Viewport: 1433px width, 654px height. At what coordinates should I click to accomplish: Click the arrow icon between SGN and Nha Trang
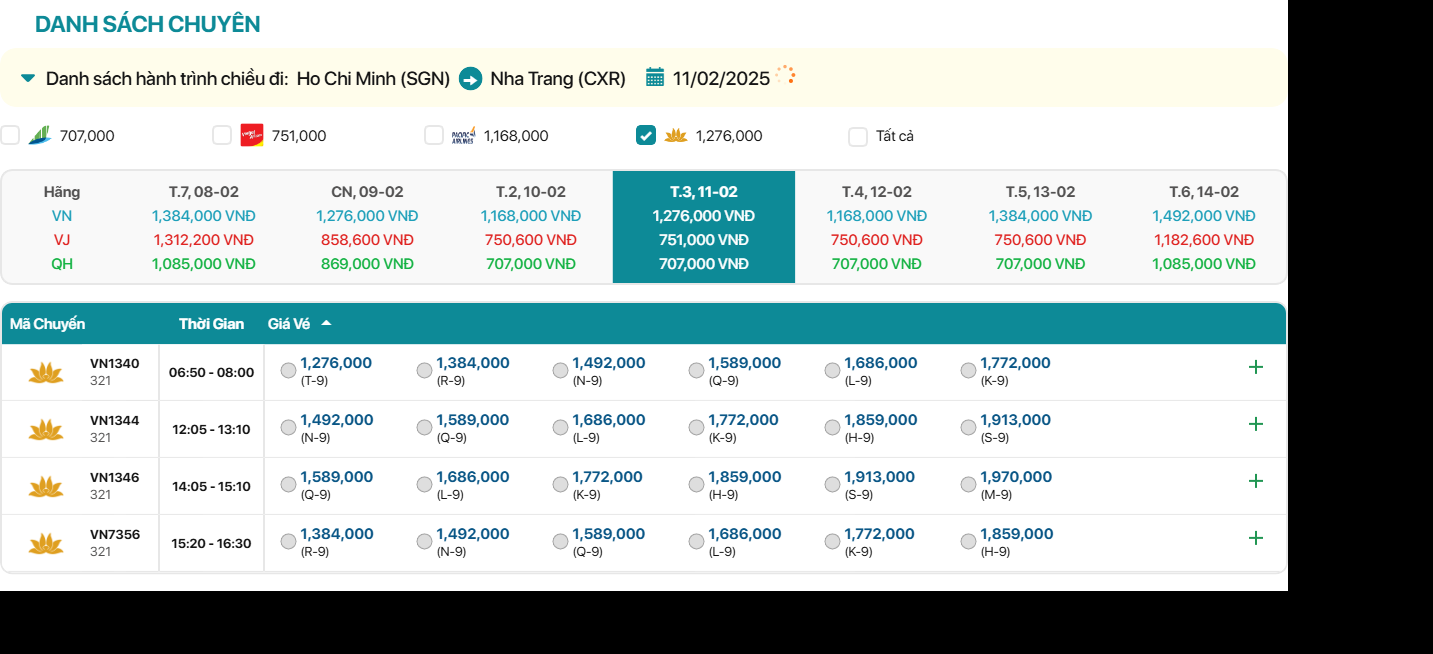[x=470, y=78]
